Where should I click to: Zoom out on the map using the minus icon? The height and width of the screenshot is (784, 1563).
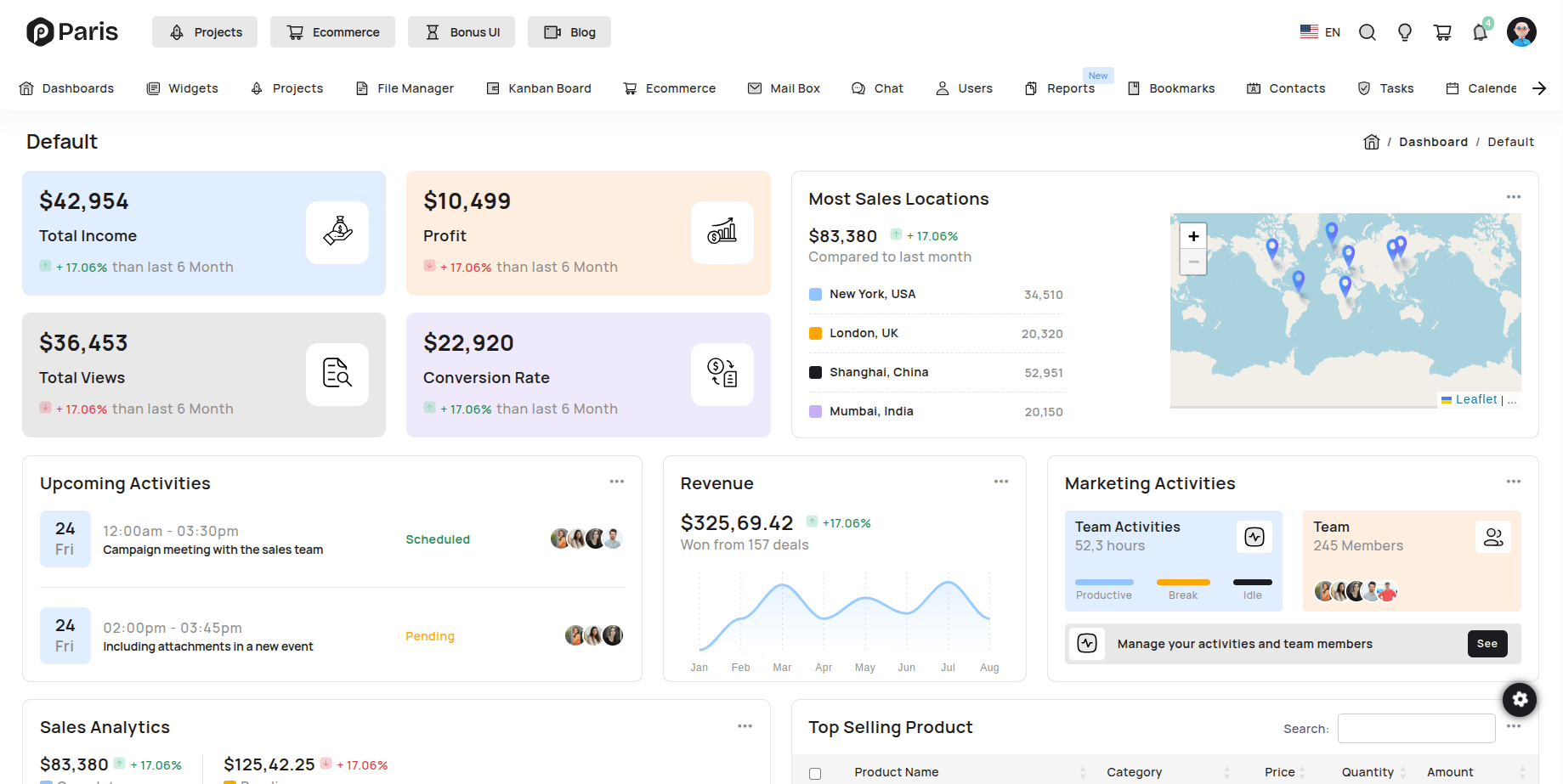coord(1193,262)
